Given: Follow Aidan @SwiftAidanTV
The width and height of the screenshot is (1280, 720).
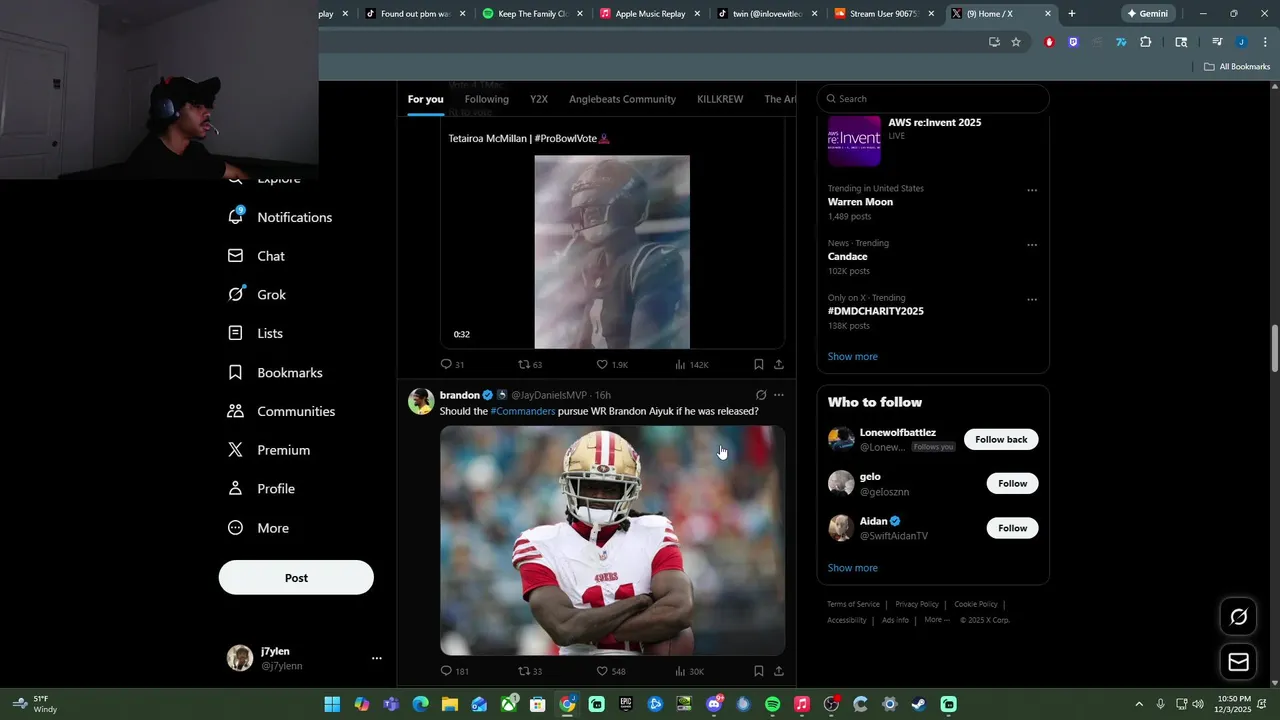Looking at the screenshot, I should [x=1012, y=528].
